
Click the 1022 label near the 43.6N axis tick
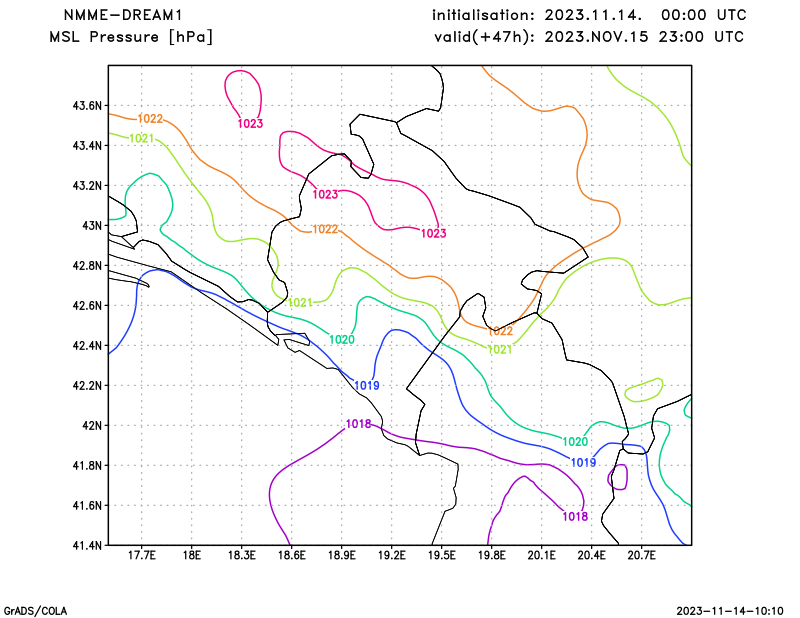(151, 119)
